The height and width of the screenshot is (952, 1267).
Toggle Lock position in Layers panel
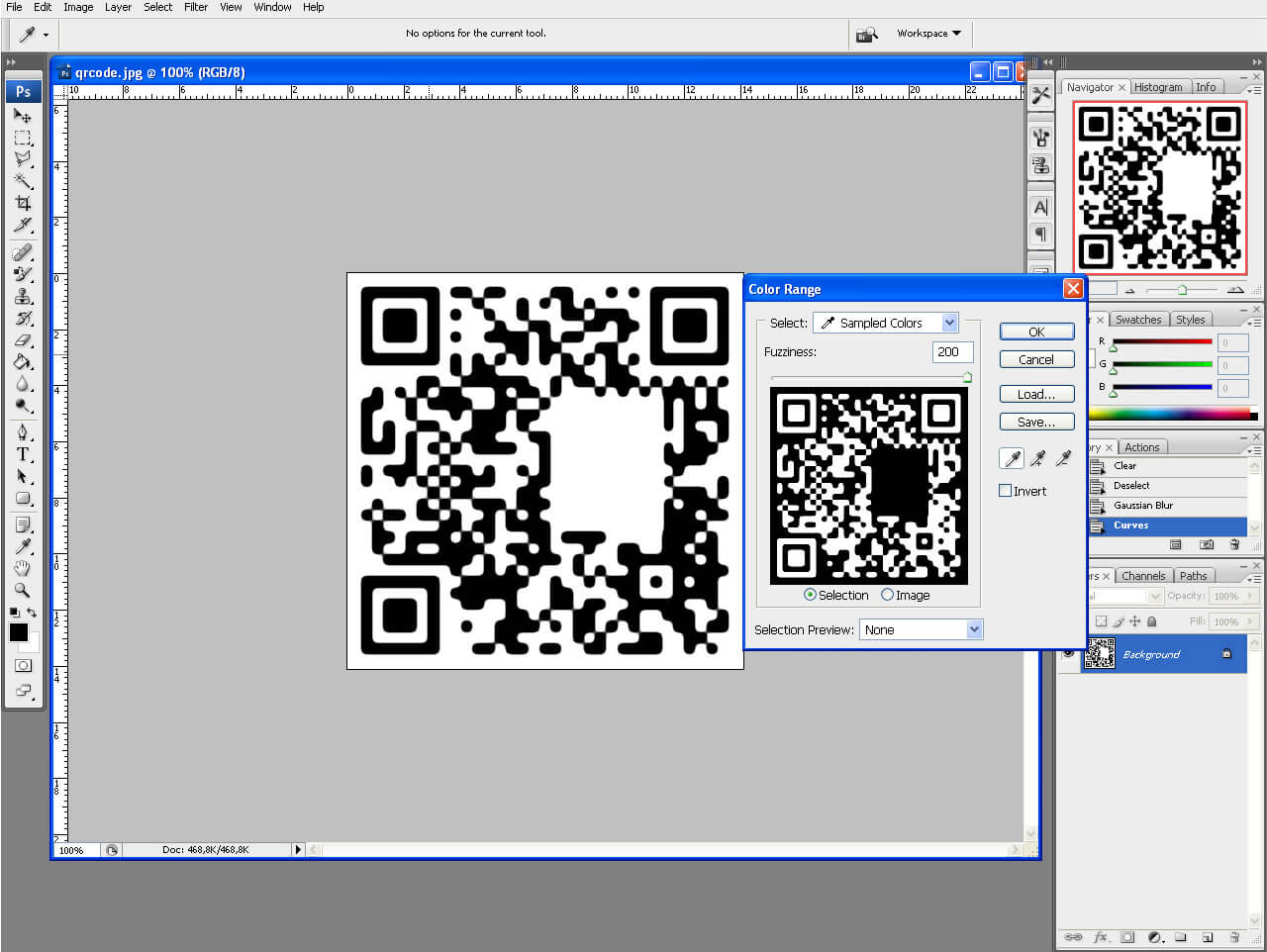(x=1134, y=621)
